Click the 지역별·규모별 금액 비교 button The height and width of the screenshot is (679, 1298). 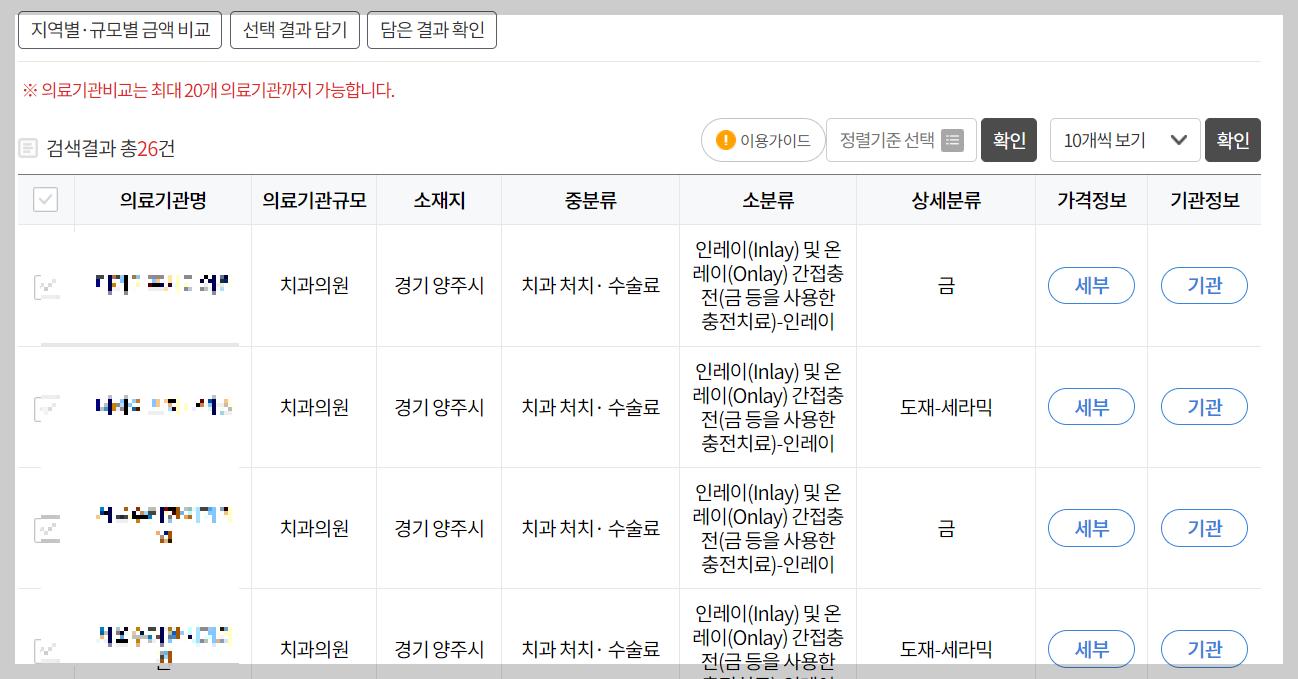[120, 30]
